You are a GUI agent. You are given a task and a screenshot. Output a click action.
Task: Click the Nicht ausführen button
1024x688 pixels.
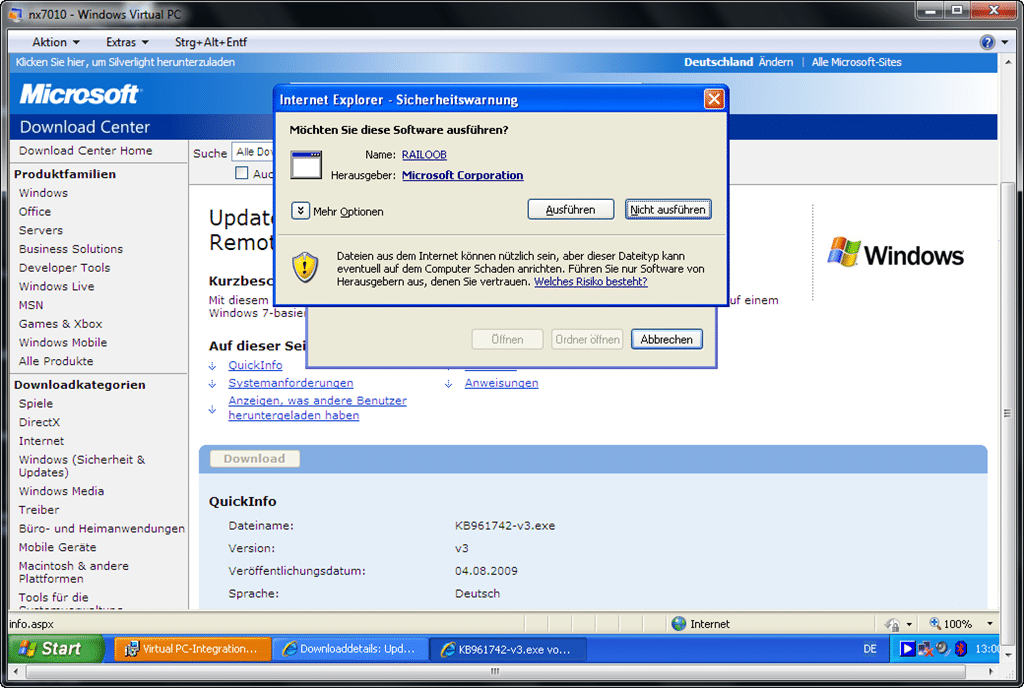(x=667, y=210)
